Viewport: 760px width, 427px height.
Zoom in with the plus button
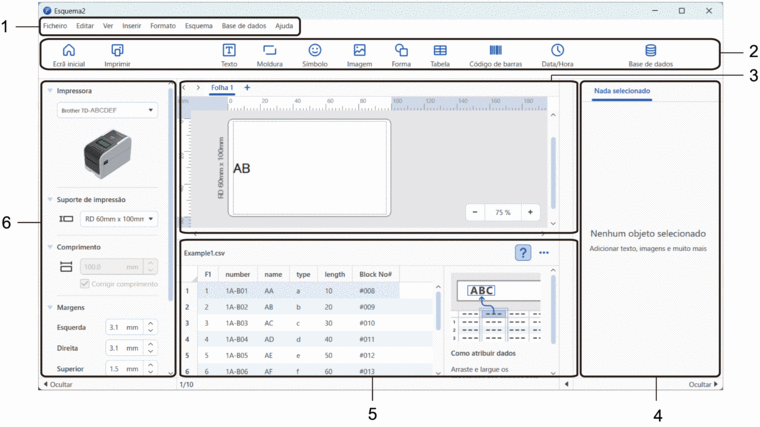530,212
